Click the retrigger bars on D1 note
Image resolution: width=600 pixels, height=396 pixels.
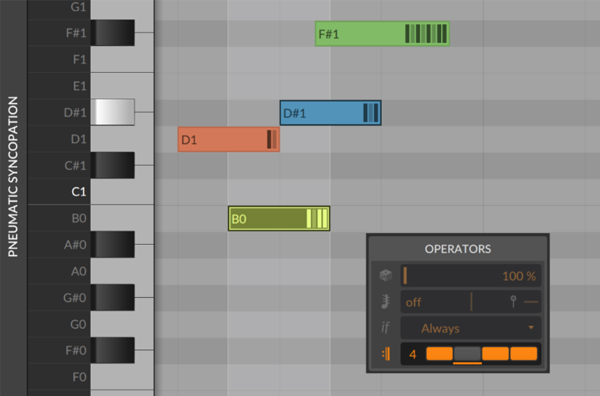[x=272, y=139]
